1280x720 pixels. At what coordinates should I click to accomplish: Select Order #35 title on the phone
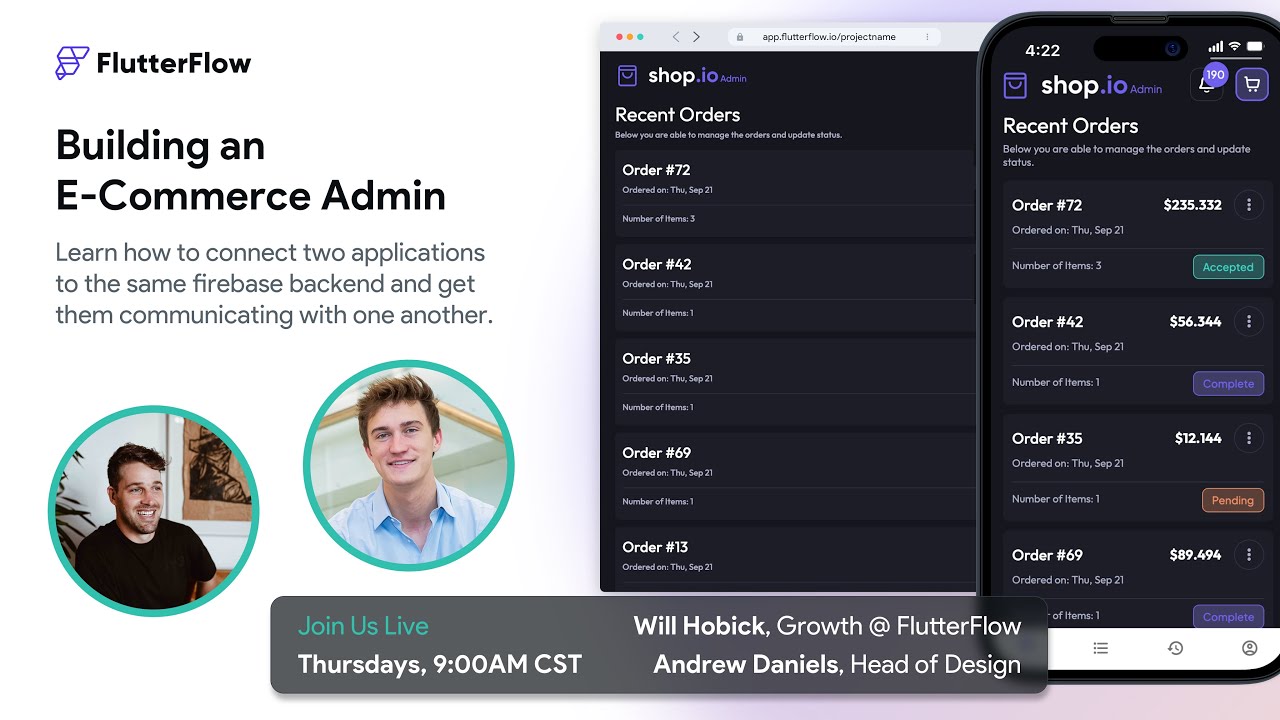(1047, 438)
